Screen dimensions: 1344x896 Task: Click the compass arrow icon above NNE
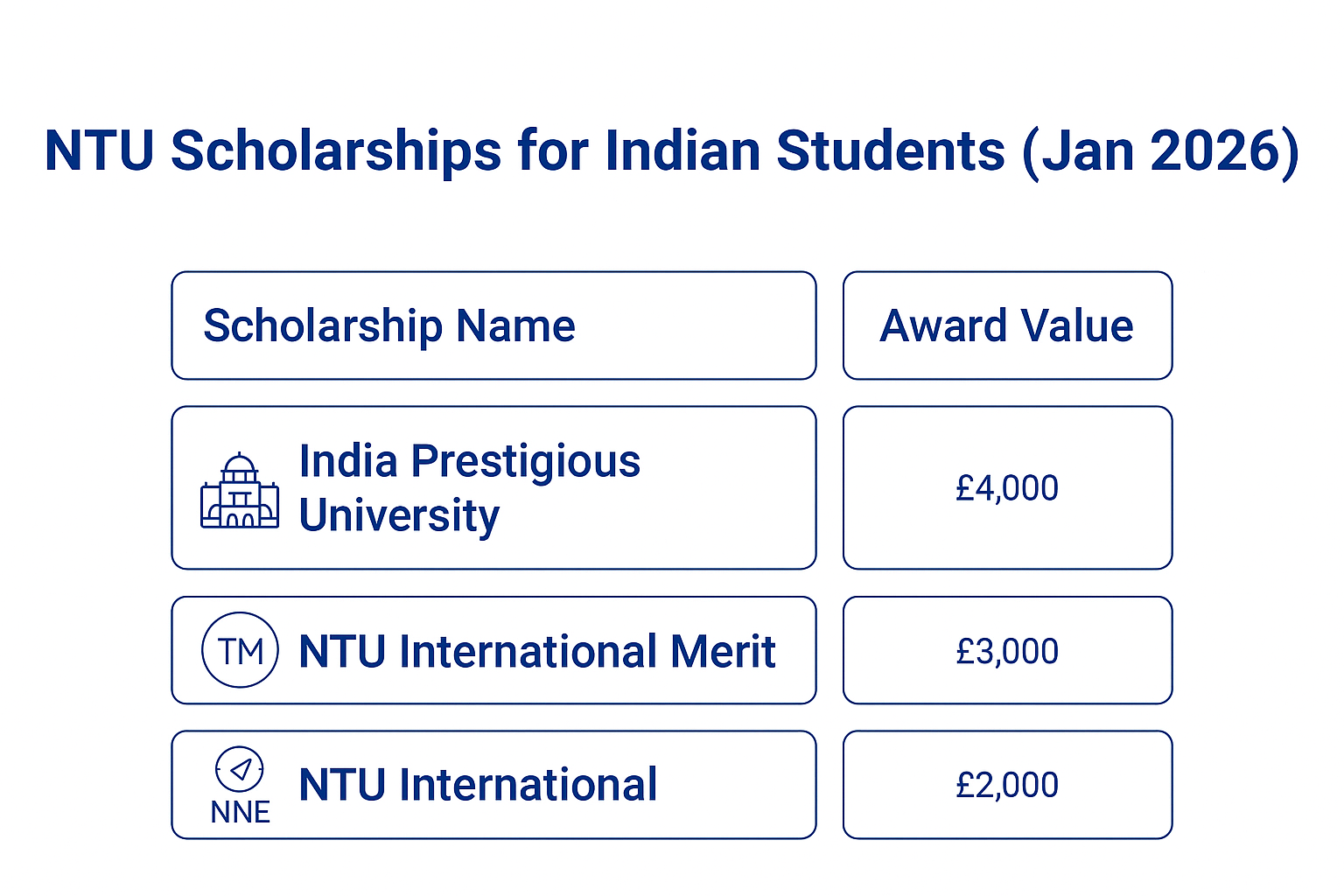240,769
